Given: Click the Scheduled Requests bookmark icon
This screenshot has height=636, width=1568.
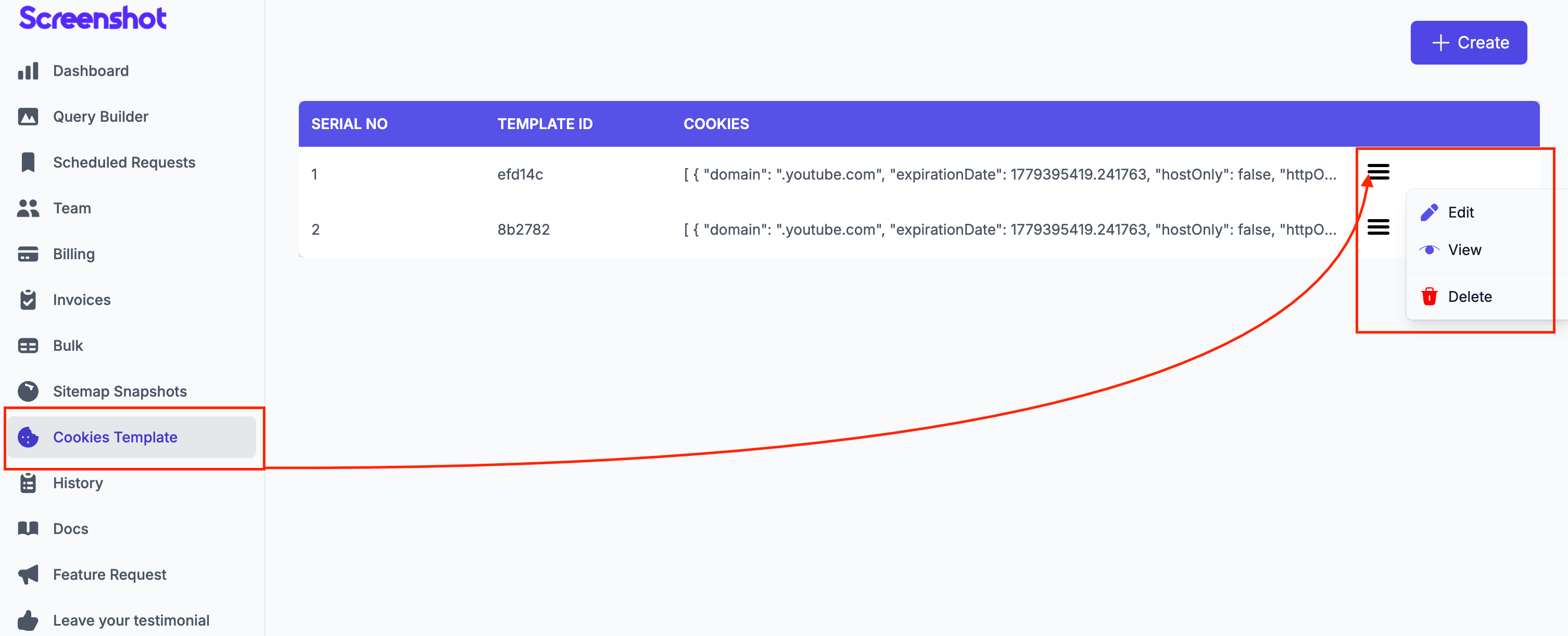Looking at the screenshot, I should [x=28, y=162].
